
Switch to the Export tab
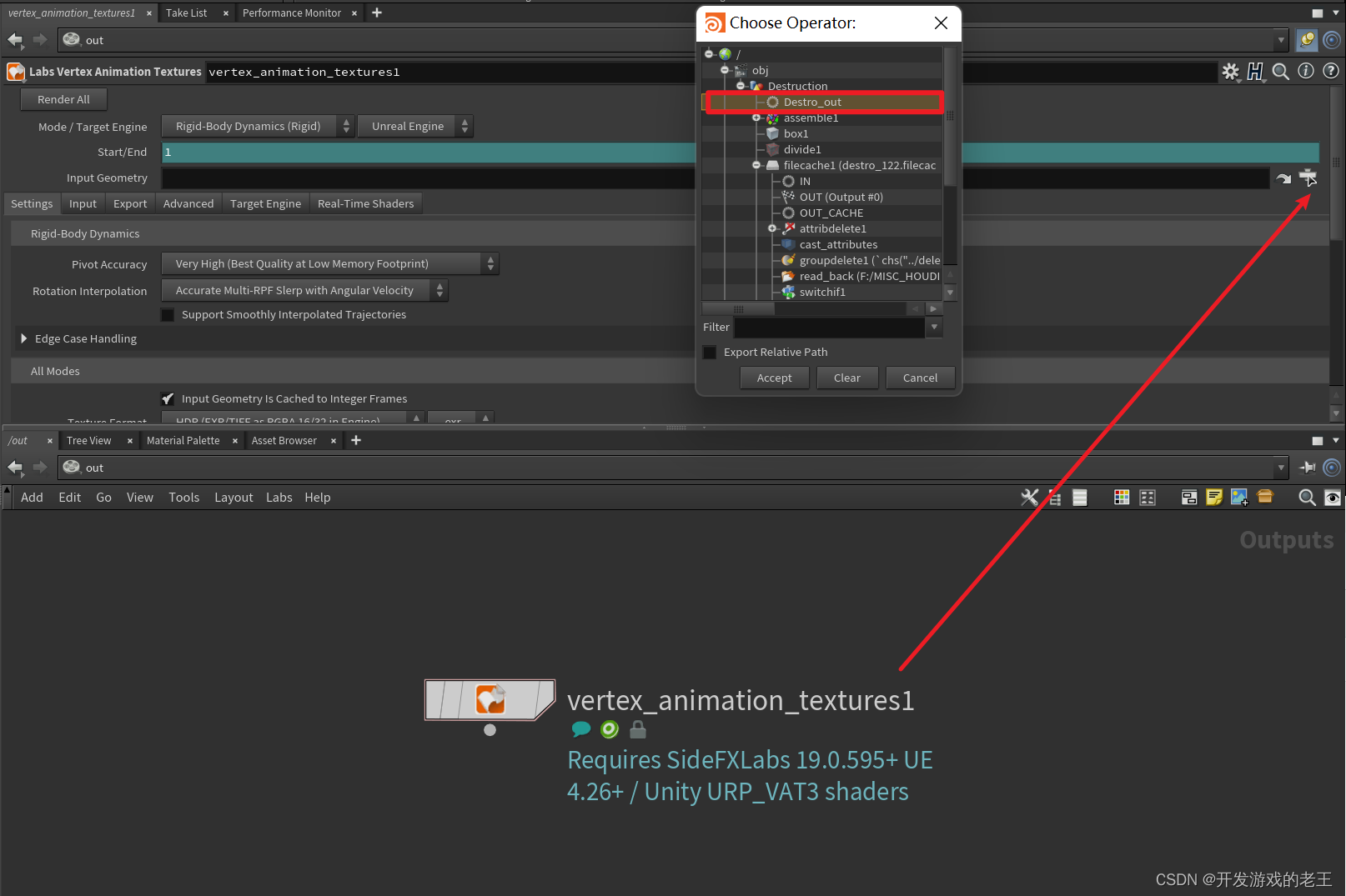130,203
